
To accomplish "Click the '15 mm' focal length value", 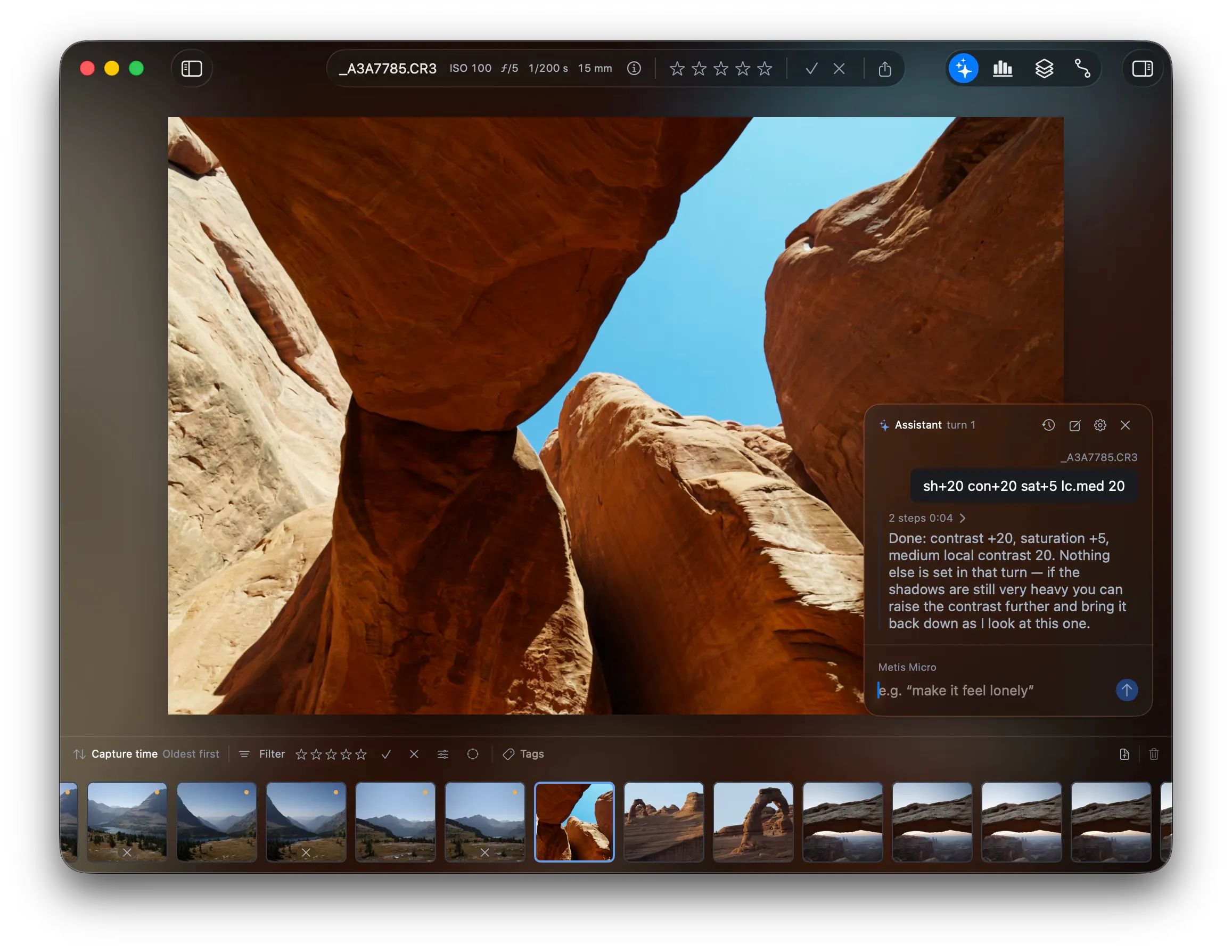I will [595, 68].
